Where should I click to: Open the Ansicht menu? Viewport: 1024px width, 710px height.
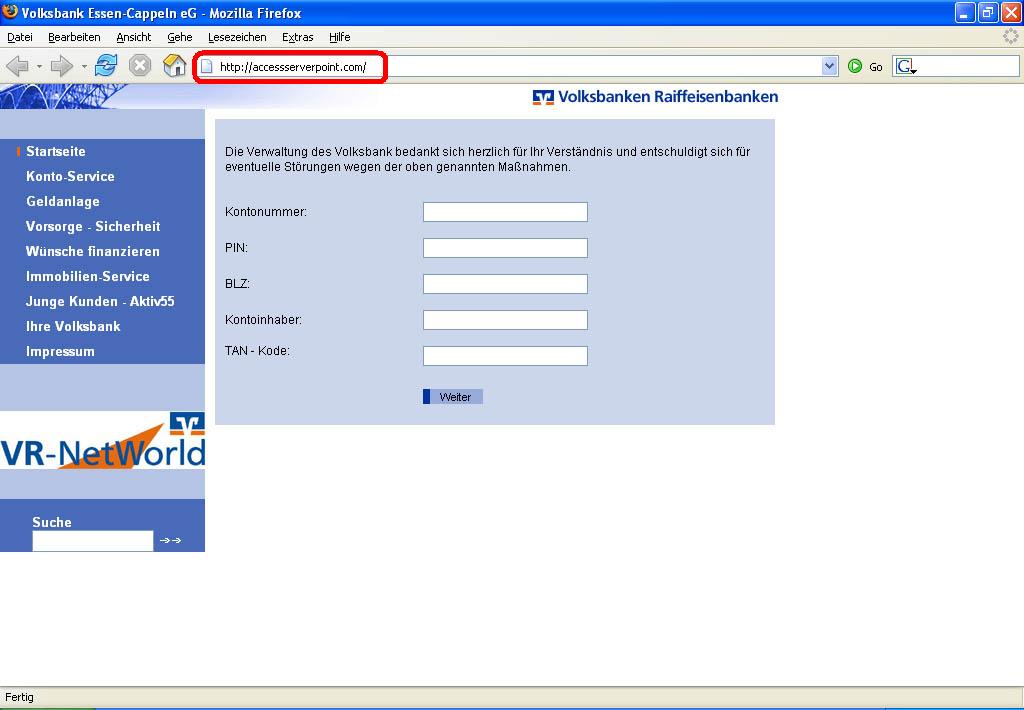[x=134, y=37]
